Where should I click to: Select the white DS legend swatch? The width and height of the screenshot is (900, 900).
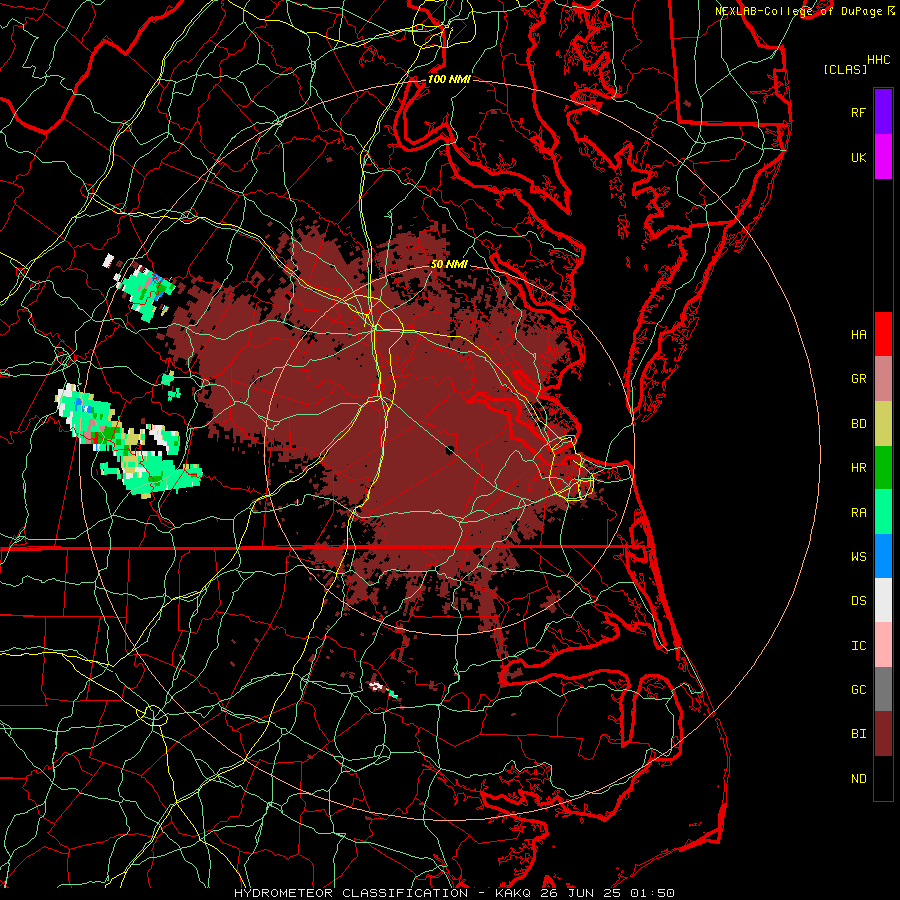click(x=883, y=600)
